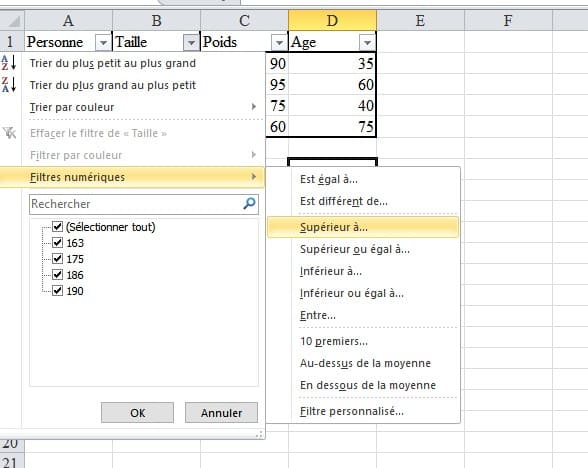Confirm with the OK button
588x468 pixels.
click(137, 412)
